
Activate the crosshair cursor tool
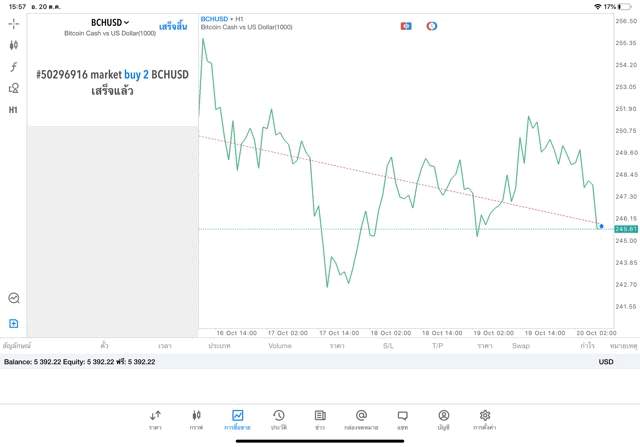13,24
